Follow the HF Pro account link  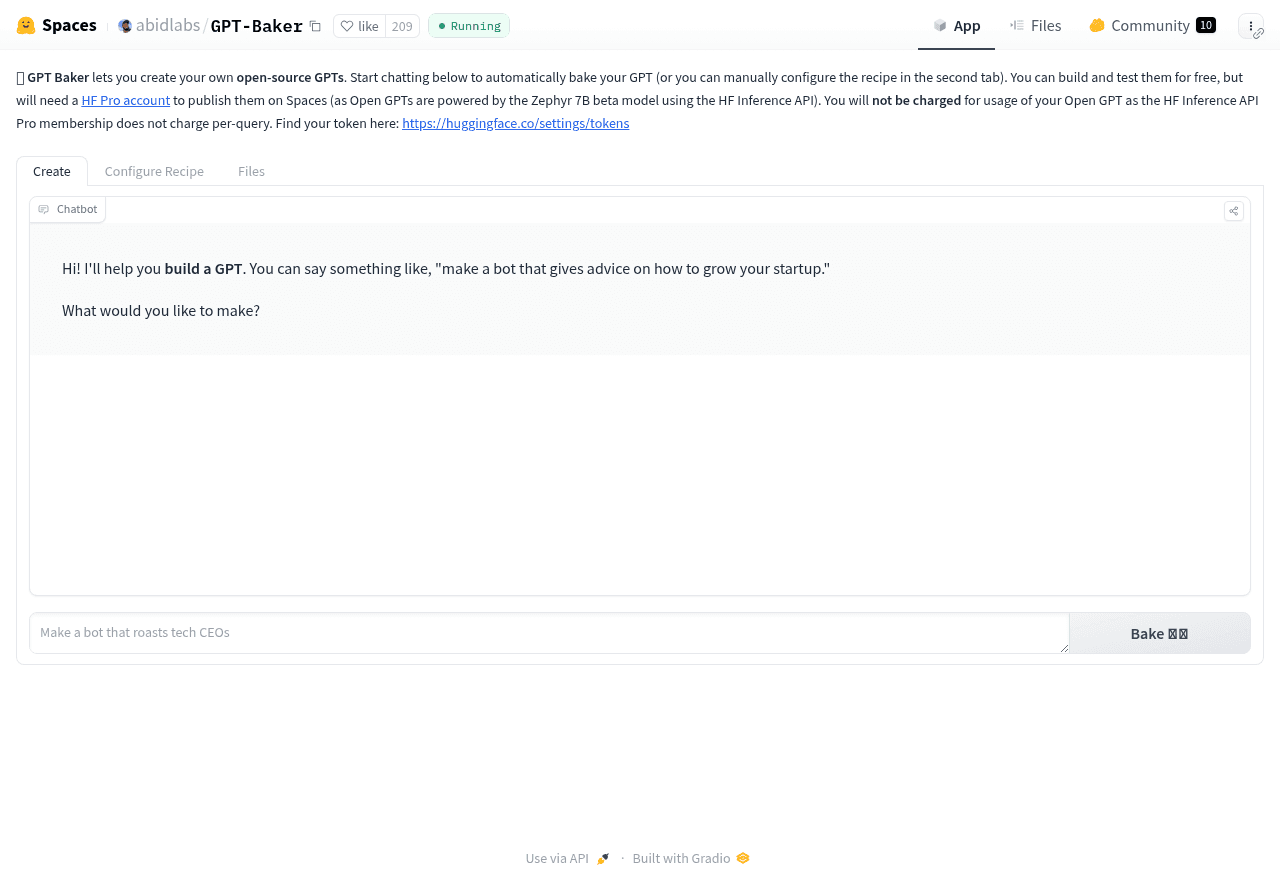pyautogui.click(x=126, y=101)
